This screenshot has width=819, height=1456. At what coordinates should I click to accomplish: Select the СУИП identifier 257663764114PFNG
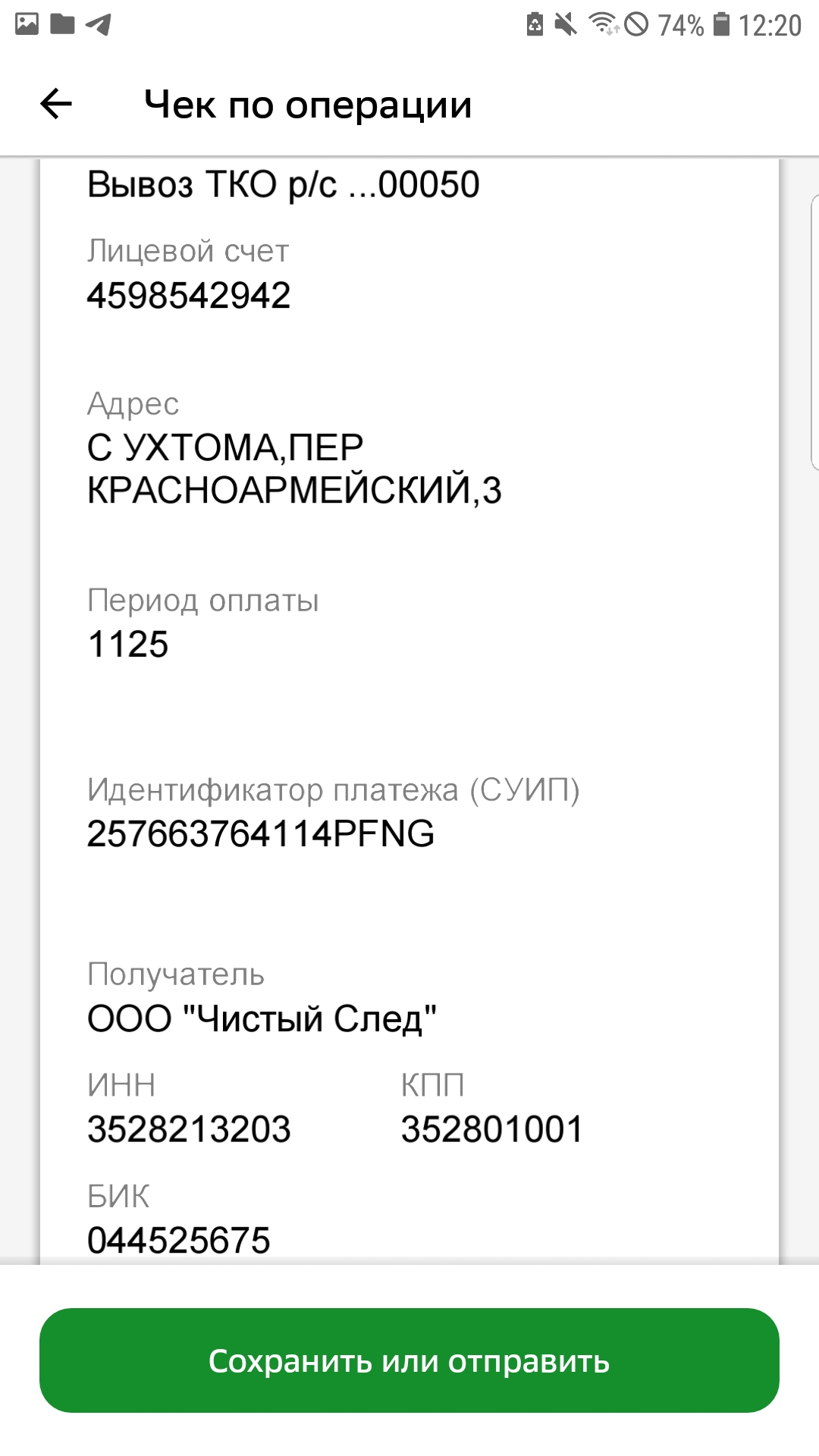(x=261, y=834)
